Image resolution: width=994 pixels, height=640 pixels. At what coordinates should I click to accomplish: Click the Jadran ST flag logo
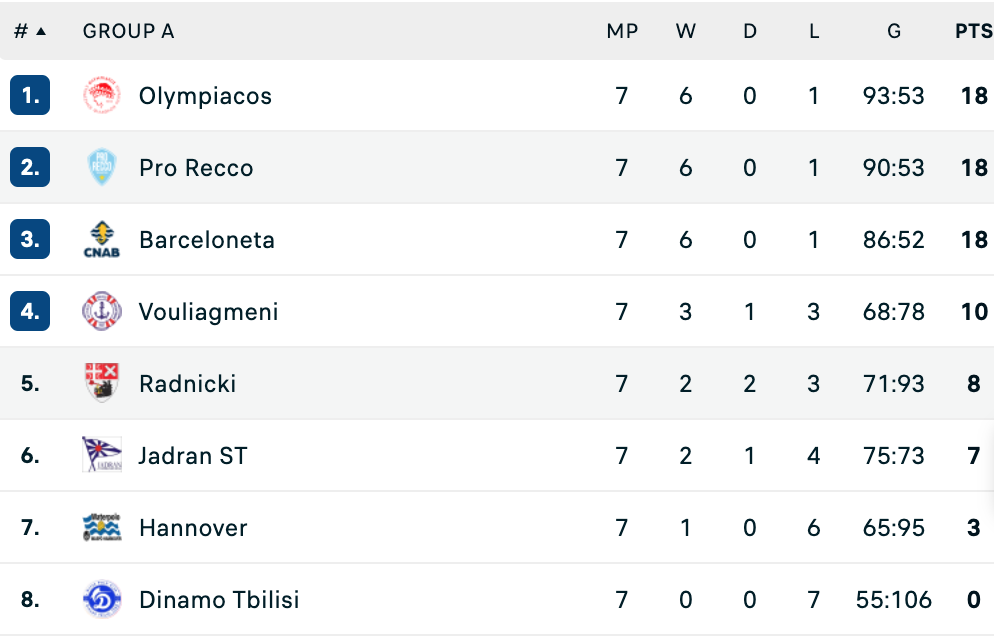(x=101, y=455)
